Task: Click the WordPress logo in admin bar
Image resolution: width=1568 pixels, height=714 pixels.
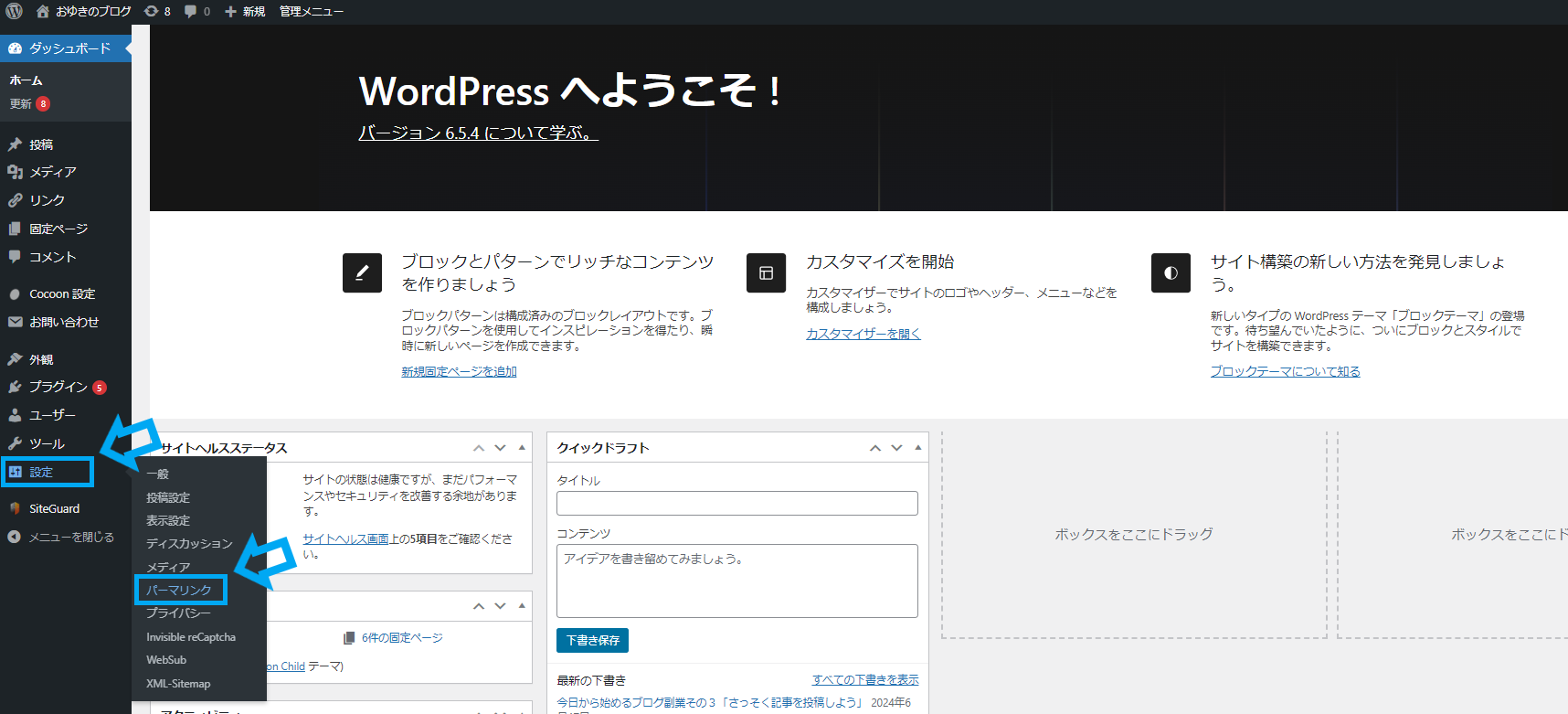Action: [x=14, y=11]
